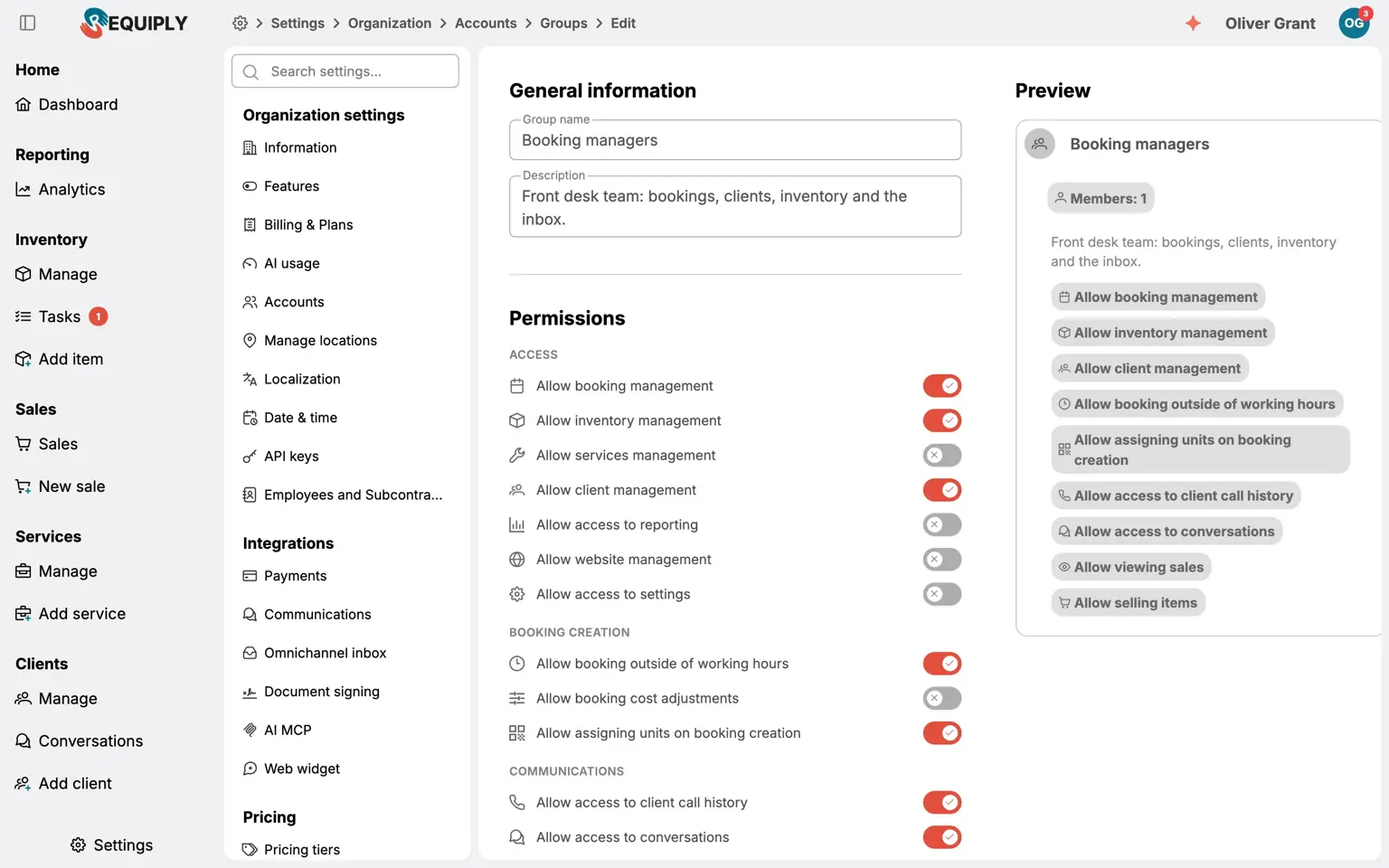Turn on Allow access to reporting
The image size is (1389, 868).
(942, 525)
